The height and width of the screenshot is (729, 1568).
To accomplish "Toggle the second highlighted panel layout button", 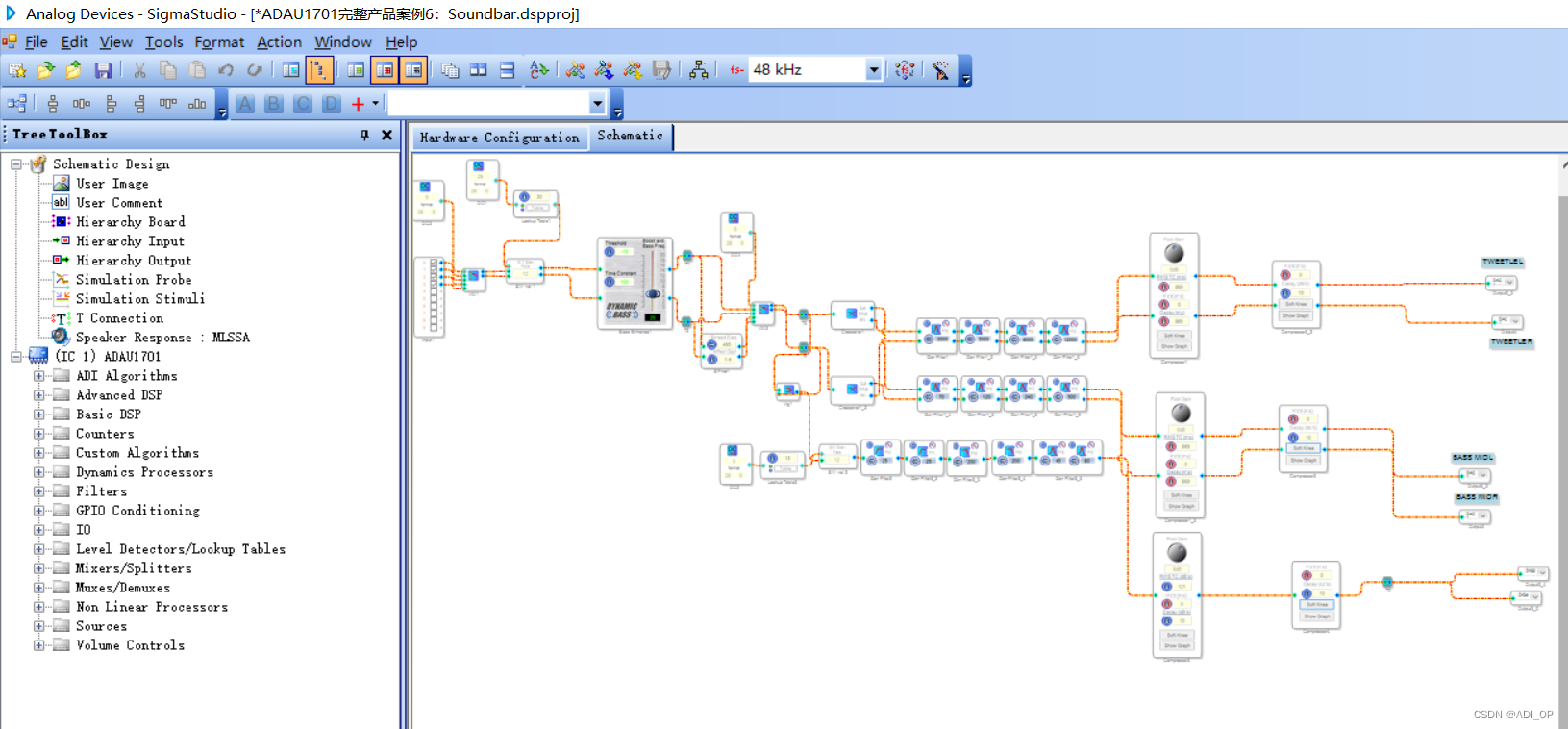I will 413,70.
